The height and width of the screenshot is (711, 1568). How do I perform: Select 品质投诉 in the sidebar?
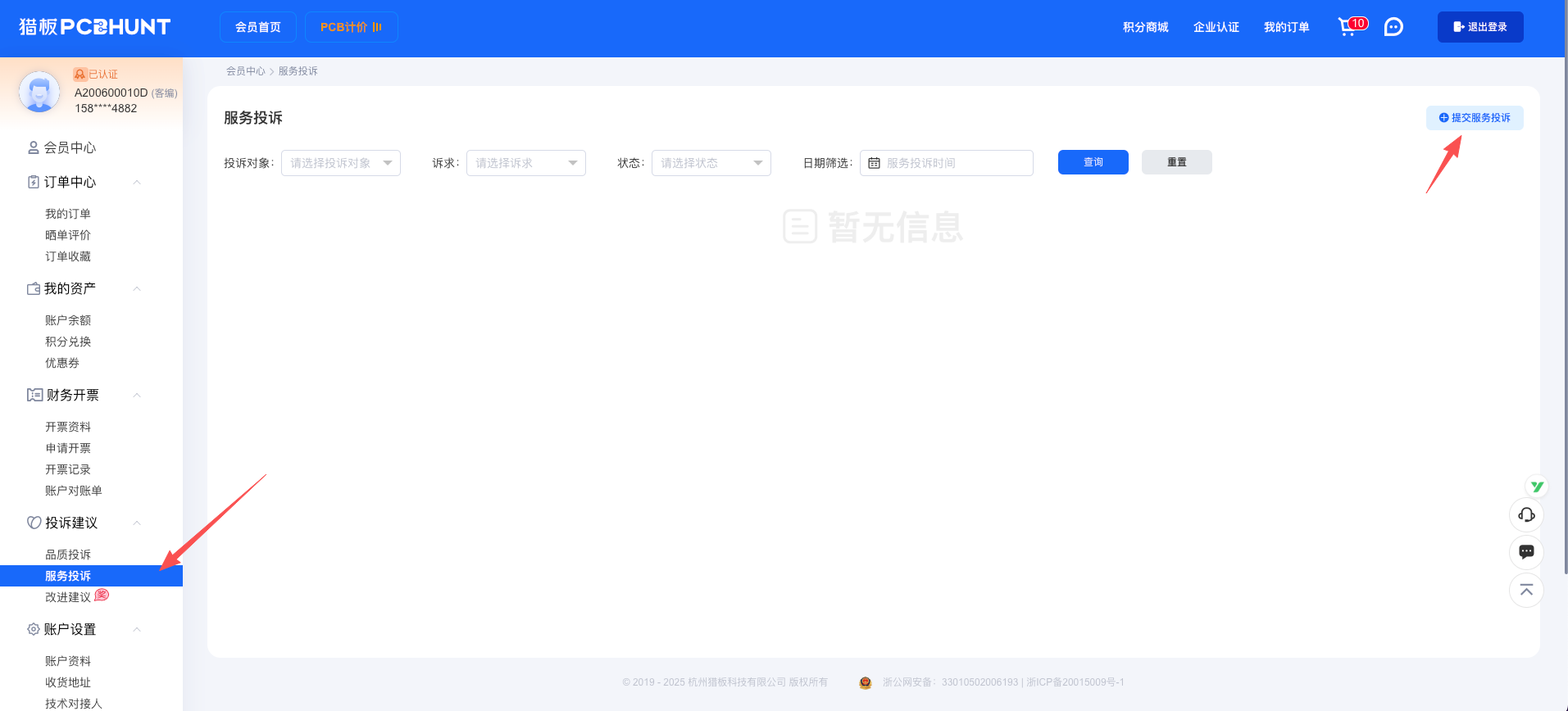tap(68, 555)
